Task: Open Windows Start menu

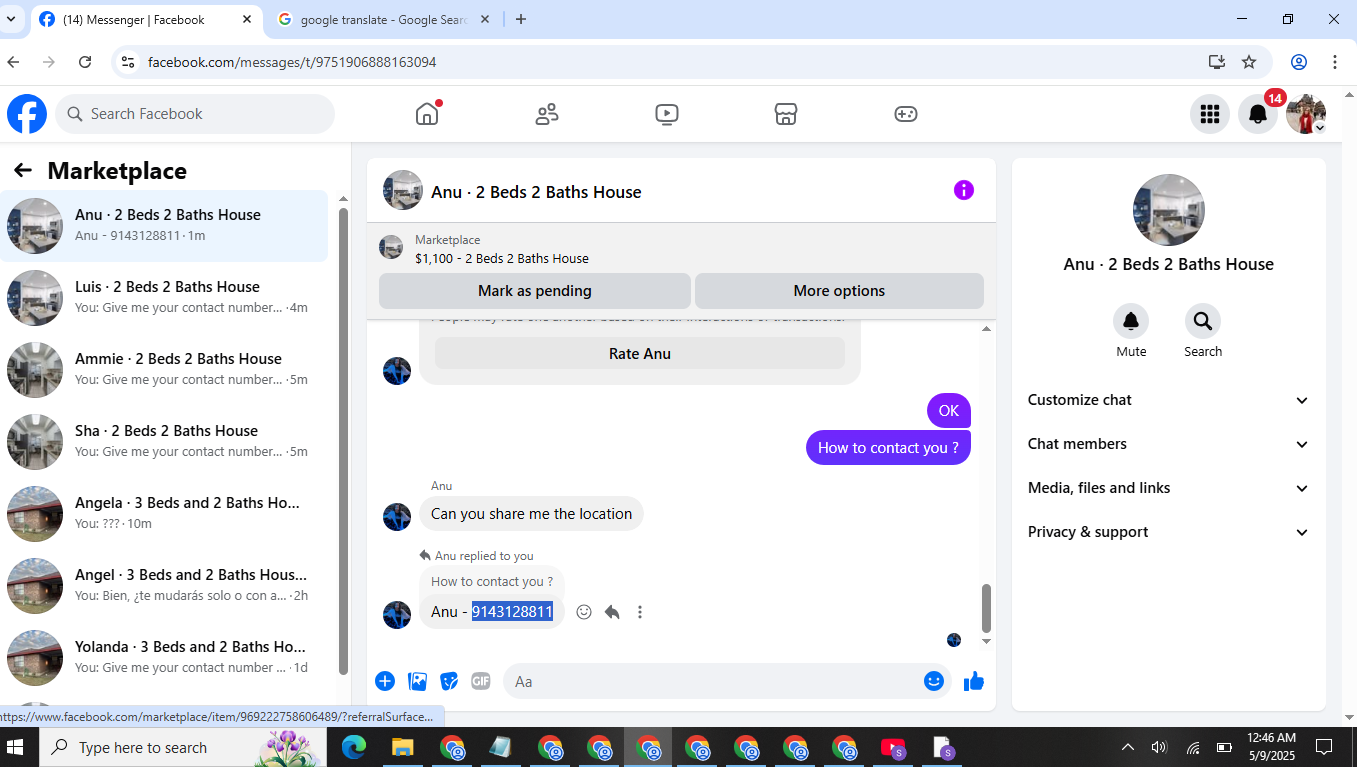Action: tap(16, 747)
